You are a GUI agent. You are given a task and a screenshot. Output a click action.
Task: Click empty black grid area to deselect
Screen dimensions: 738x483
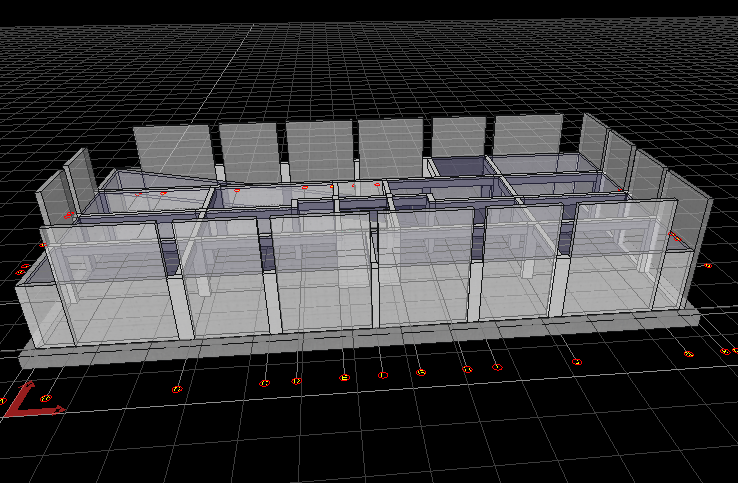[x=400, y=440]
